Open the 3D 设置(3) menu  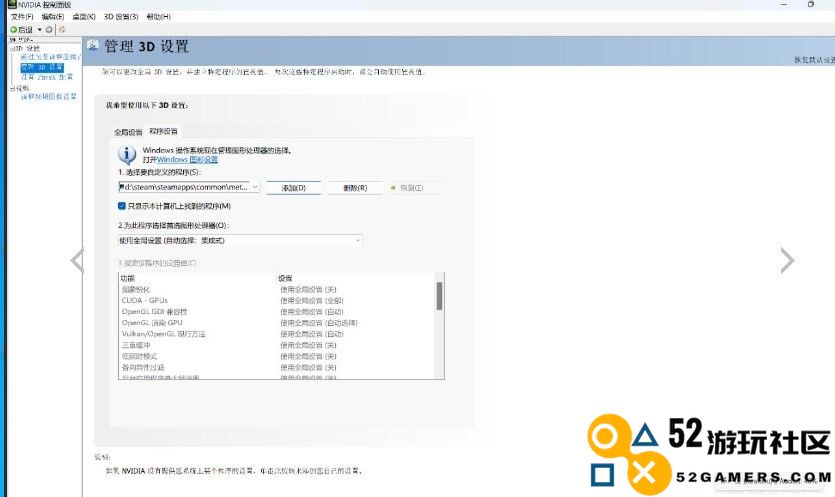point(121,17)
